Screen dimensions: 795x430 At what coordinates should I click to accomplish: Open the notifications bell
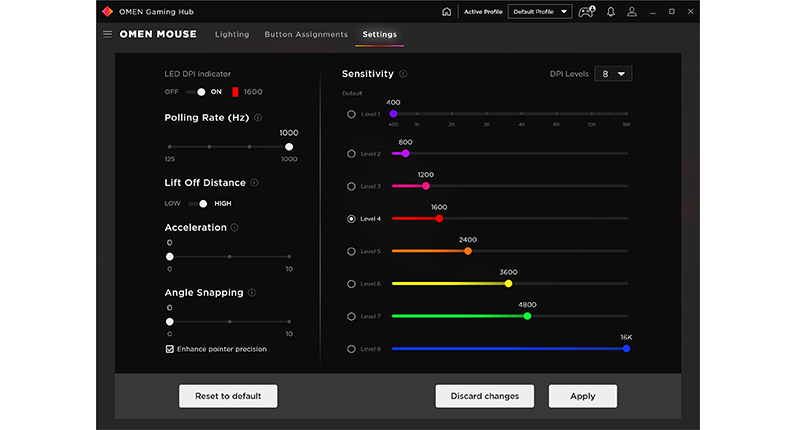[x=611, y=12]
